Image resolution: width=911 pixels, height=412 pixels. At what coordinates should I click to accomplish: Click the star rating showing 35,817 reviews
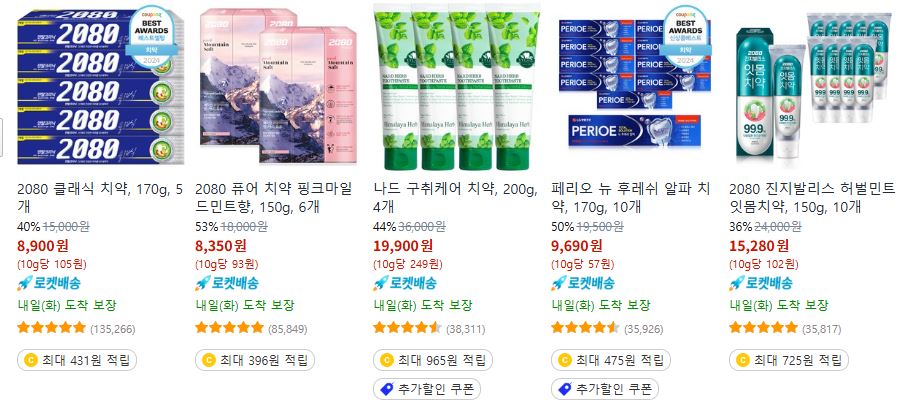(x=763, y=328)
